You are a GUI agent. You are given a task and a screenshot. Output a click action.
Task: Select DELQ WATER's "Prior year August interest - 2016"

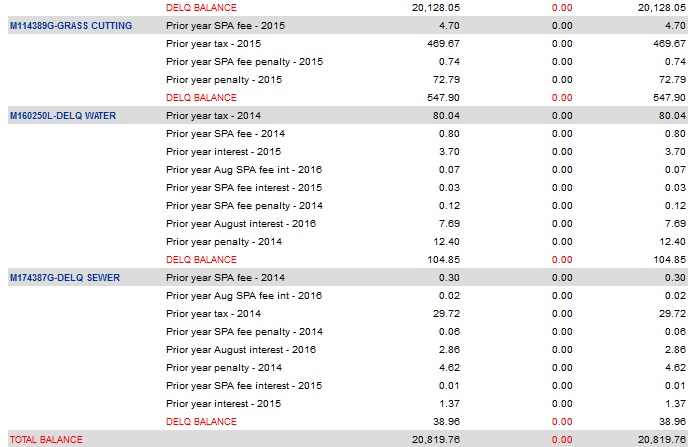point(241,223)
